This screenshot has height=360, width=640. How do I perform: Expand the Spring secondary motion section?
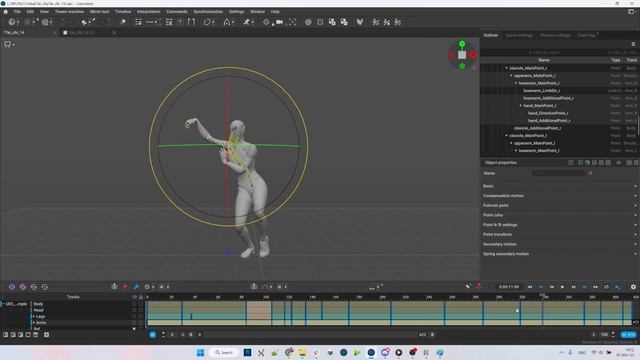coord(559,254)
